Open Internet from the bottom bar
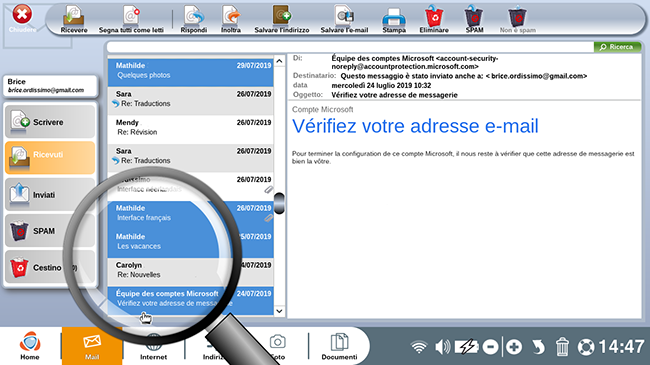The width and height of the screenshot is (650, 365). point(153,346)
